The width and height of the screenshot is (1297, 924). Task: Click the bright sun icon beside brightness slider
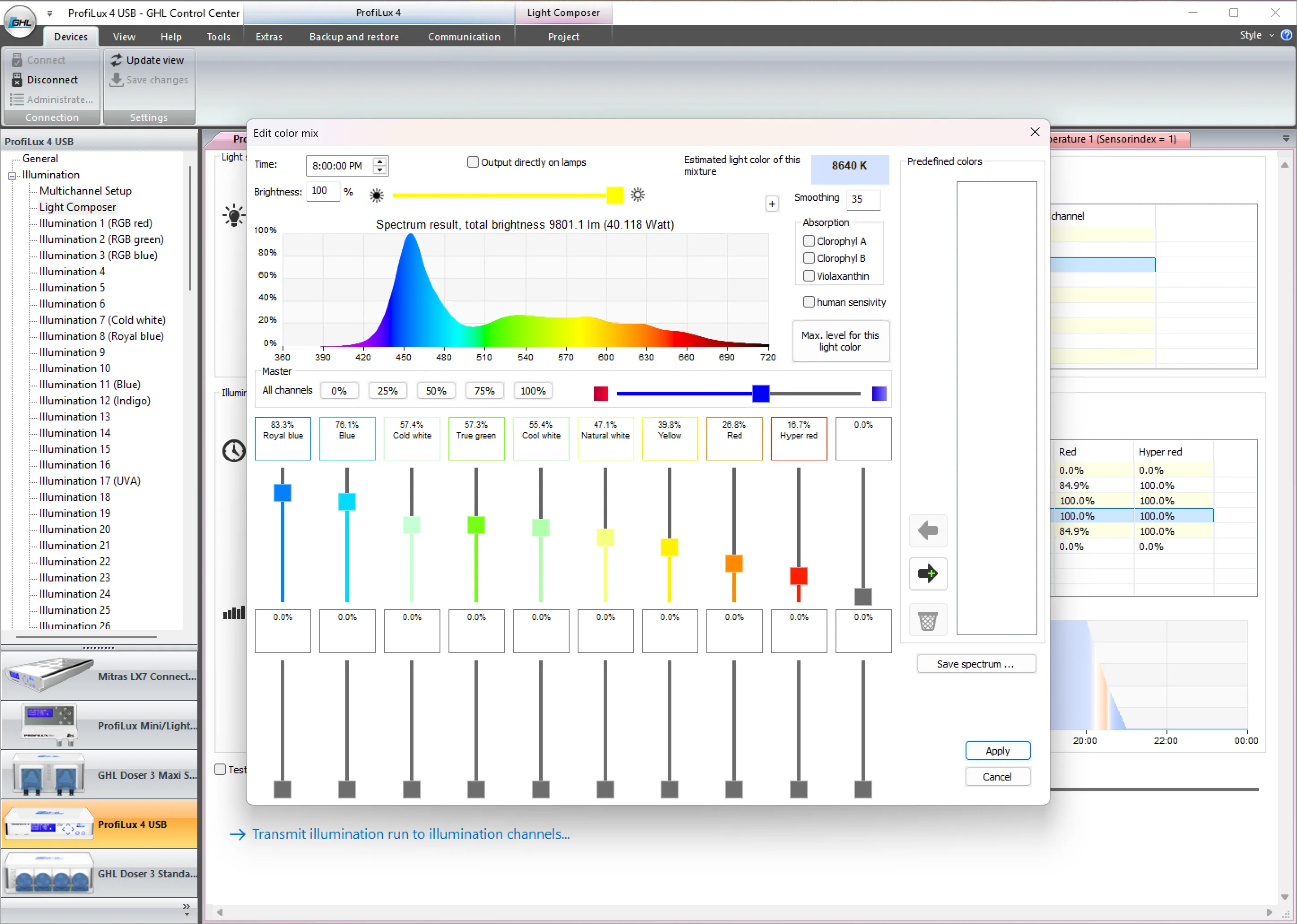click(637, 195)
